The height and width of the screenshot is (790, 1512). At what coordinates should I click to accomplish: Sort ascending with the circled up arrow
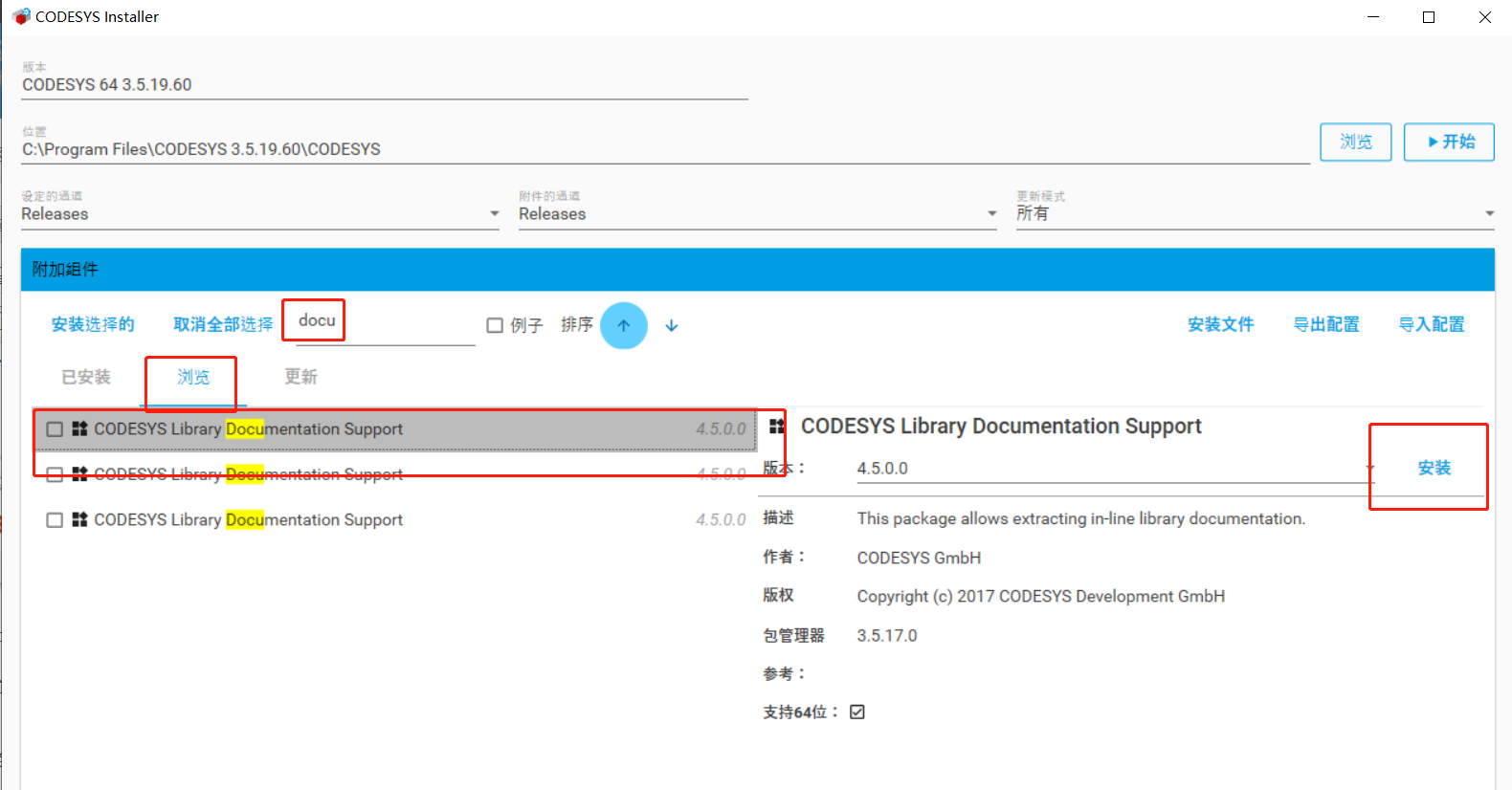624,325
